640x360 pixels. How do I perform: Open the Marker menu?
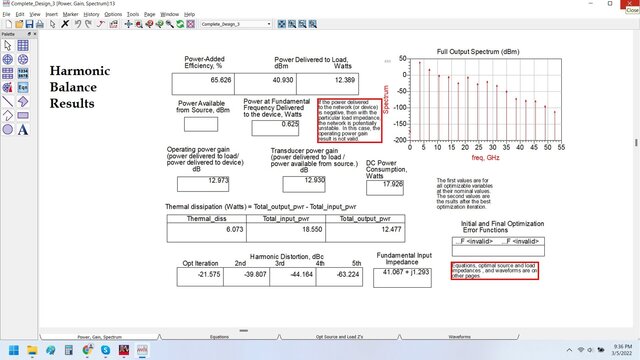pyautogui.click(x=70, y=14)
